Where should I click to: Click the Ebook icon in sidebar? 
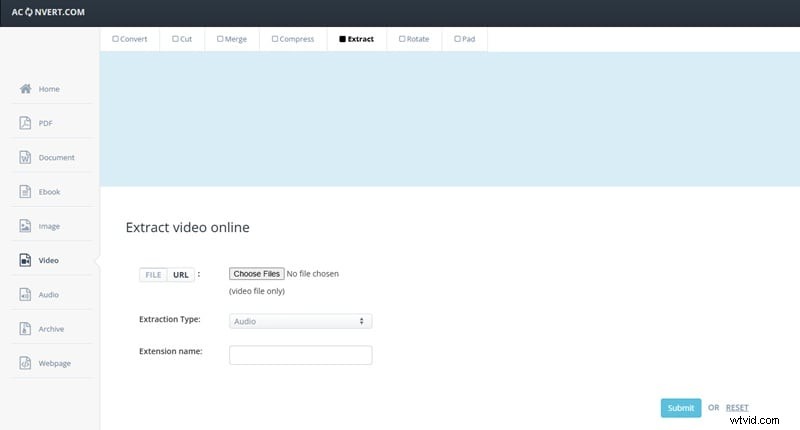(x=25, y=192)
